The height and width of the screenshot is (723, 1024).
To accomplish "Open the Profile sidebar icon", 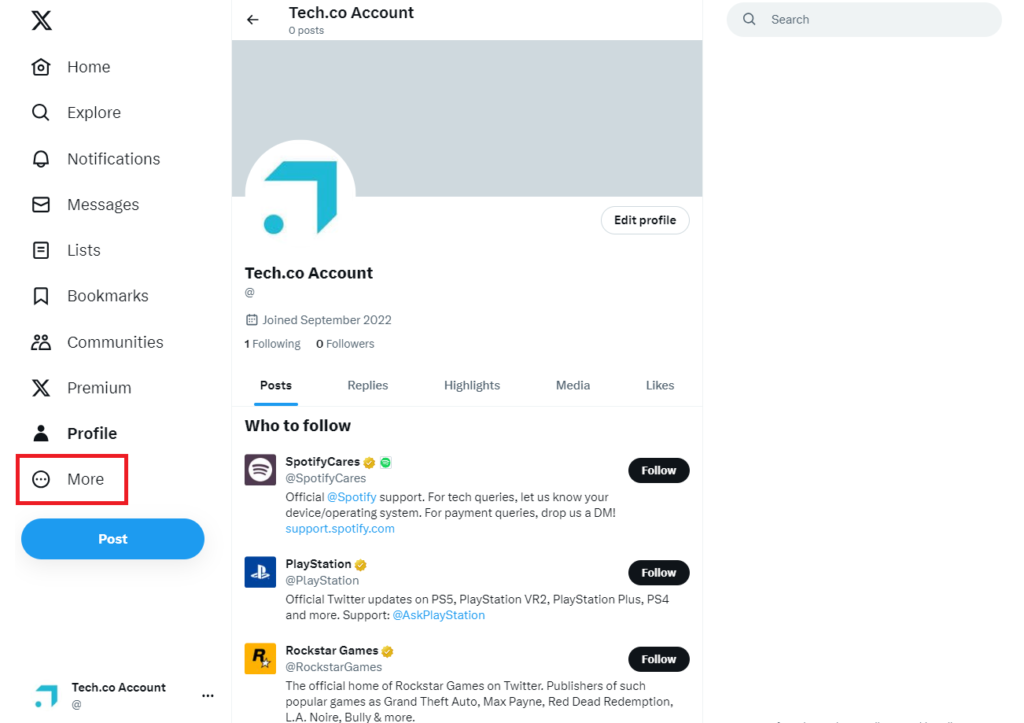I will pyautogui.click(x=40, y=432).
